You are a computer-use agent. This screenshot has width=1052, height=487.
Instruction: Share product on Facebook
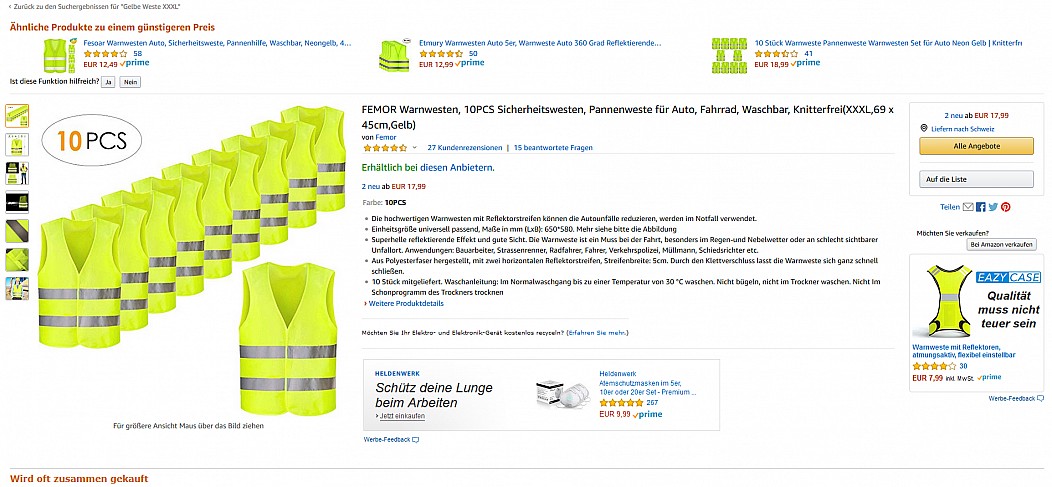980,207
